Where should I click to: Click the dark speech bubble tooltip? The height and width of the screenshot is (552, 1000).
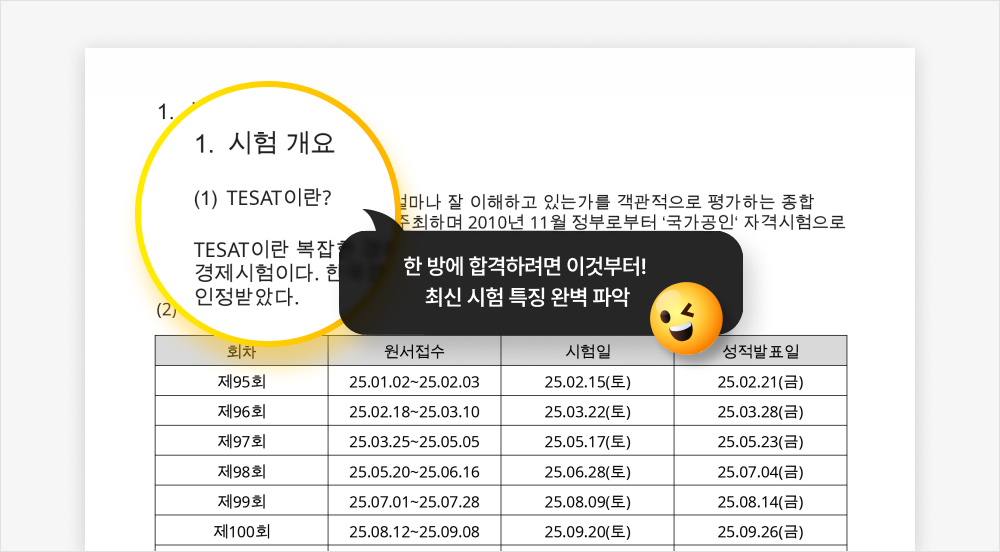pyautogui.click(x=541, y=282)
